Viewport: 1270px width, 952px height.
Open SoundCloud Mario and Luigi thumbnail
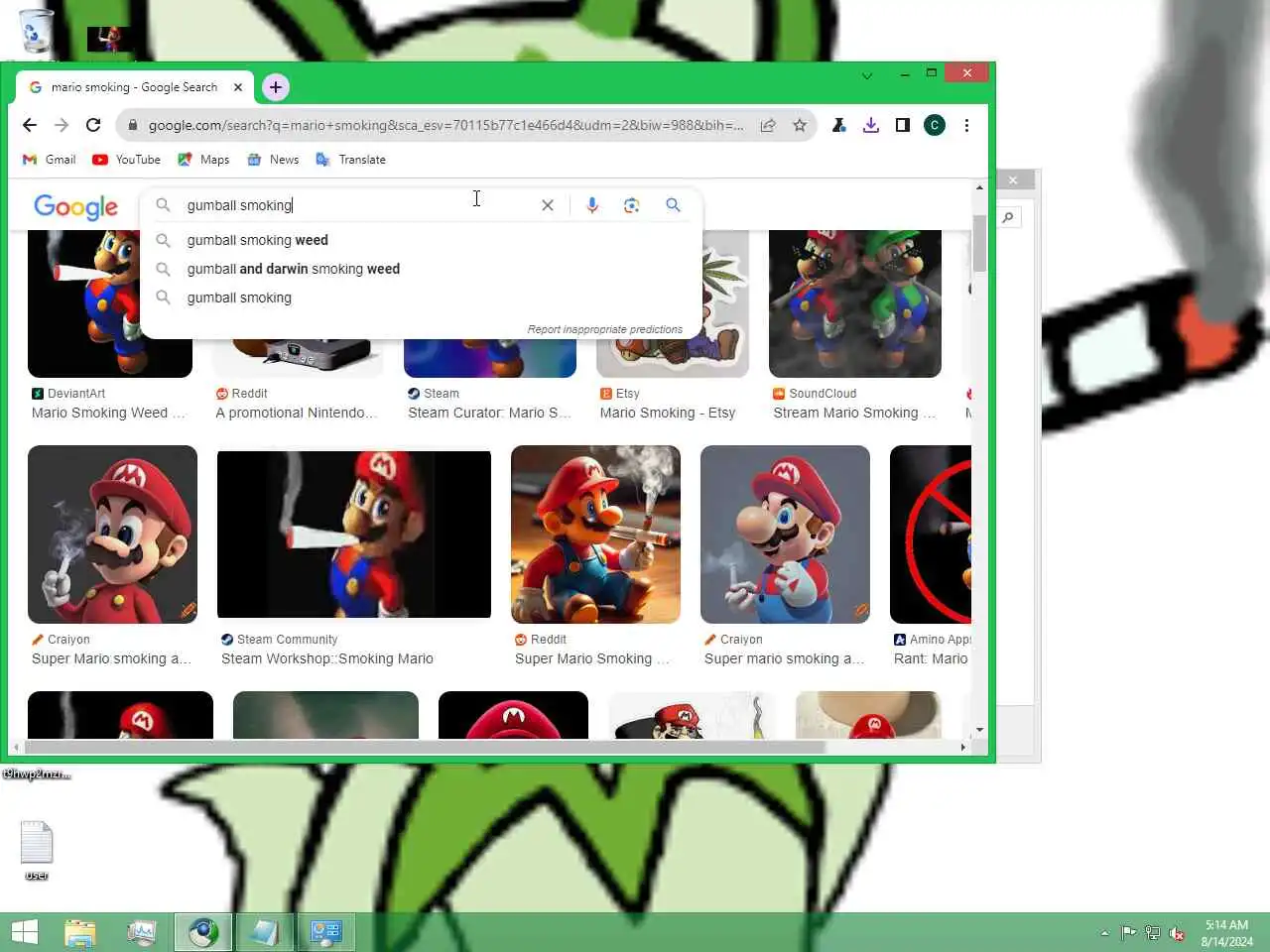click(855, 303)
